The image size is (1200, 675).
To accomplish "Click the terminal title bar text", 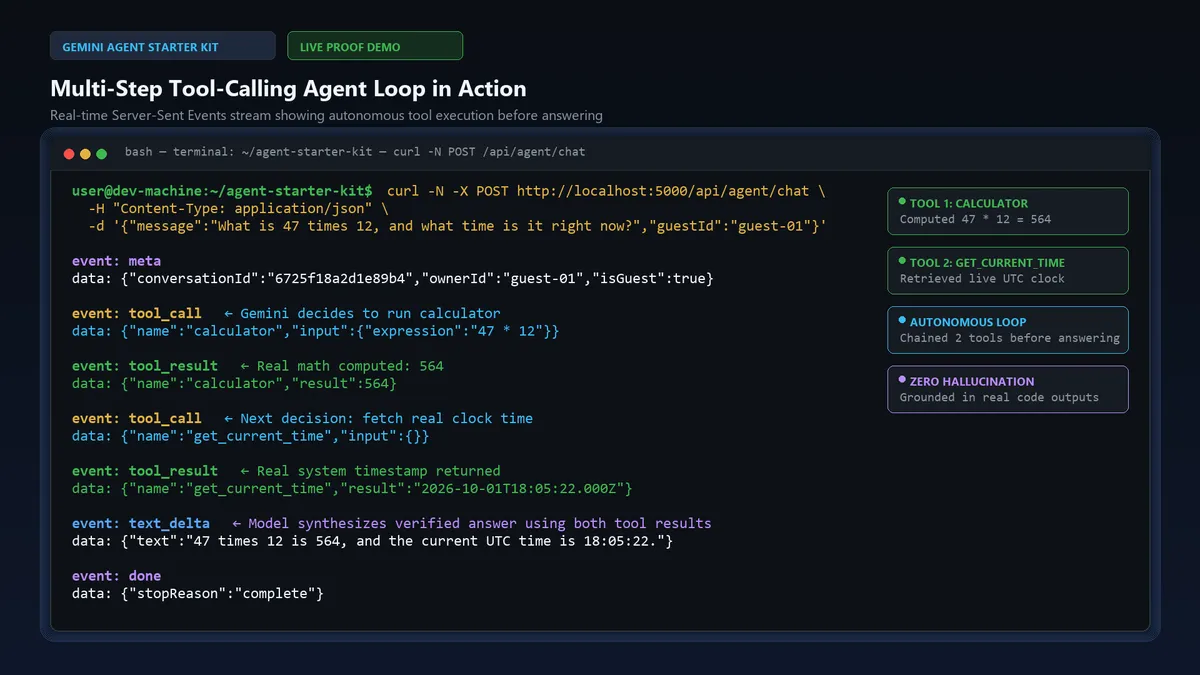I will 355,152.
